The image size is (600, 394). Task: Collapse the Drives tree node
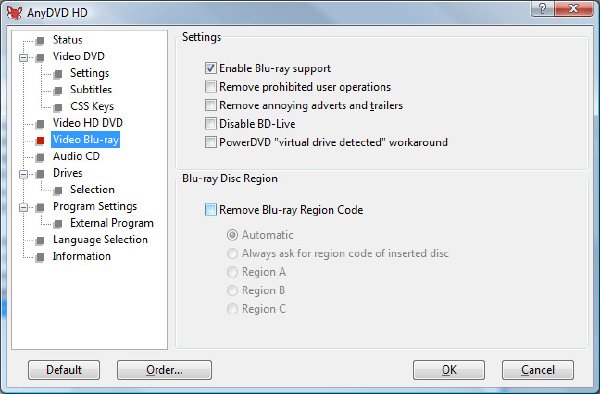[23, 174]
